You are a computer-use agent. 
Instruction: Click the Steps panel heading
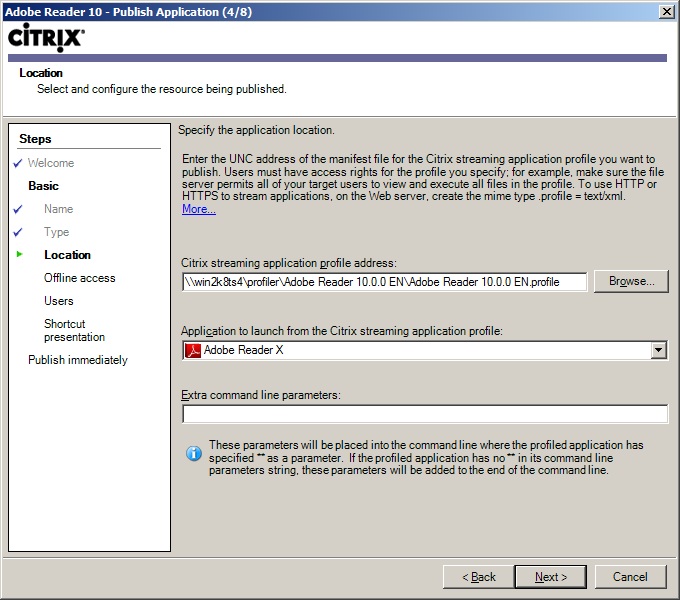(x=35, y=139)
